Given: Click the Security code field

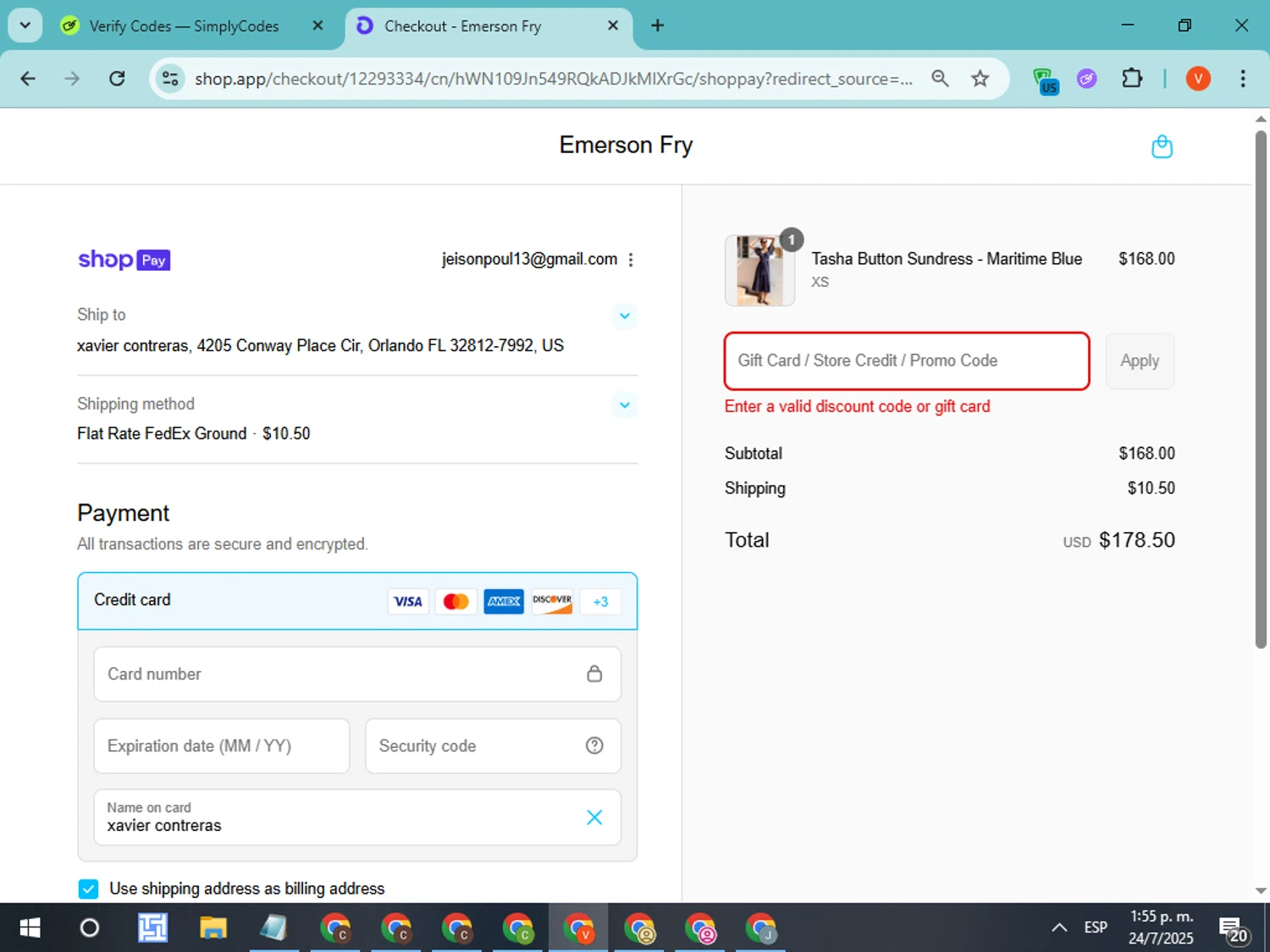Looking at the screenshot, I should click(493, 746).
